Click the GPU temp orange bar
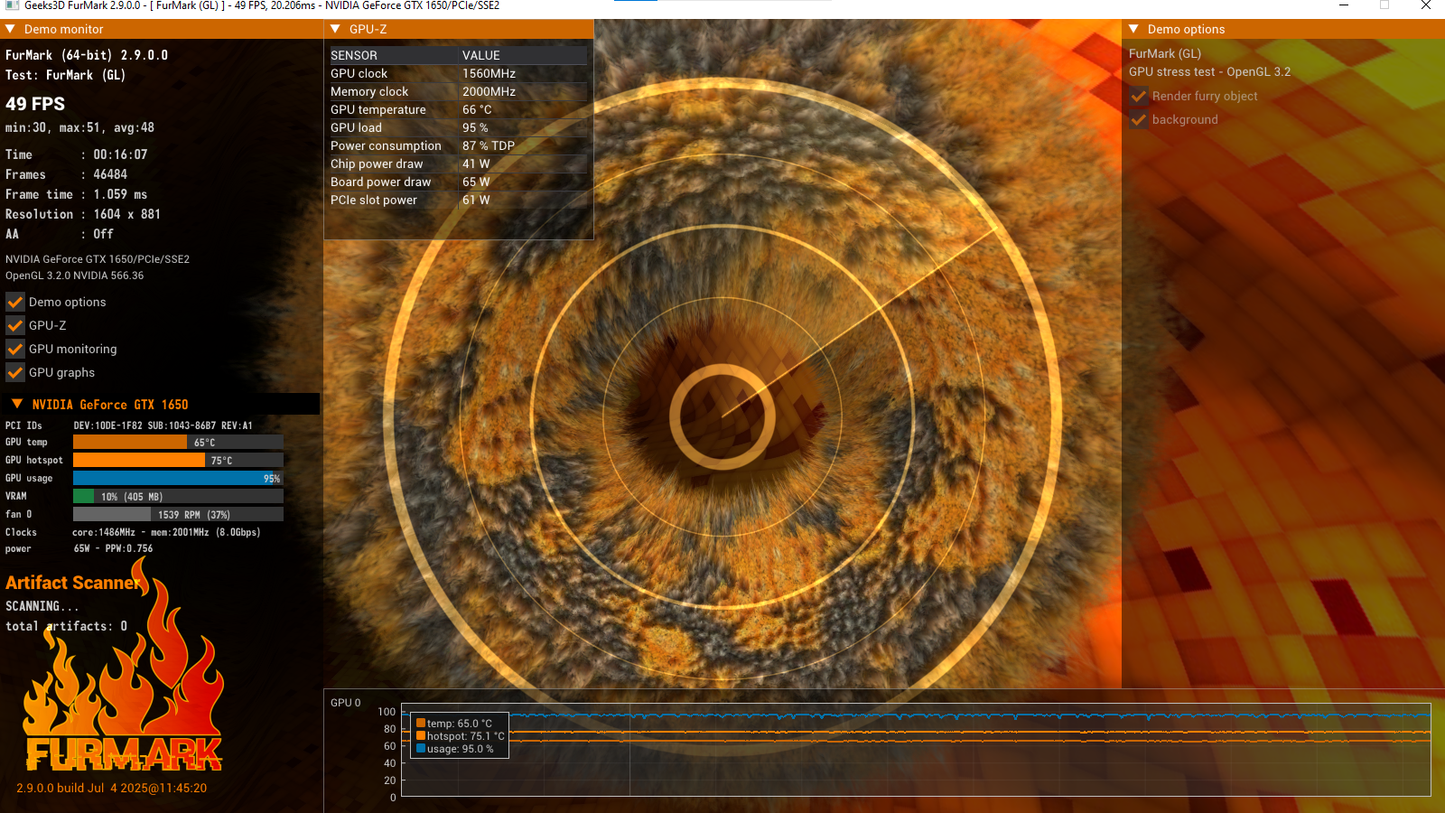 [130, 442]
